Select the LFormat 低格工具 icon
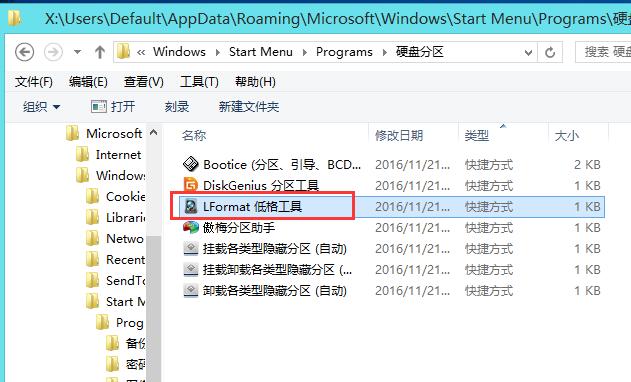This screenshot has width=631, height=382. [x=191, y=206]
